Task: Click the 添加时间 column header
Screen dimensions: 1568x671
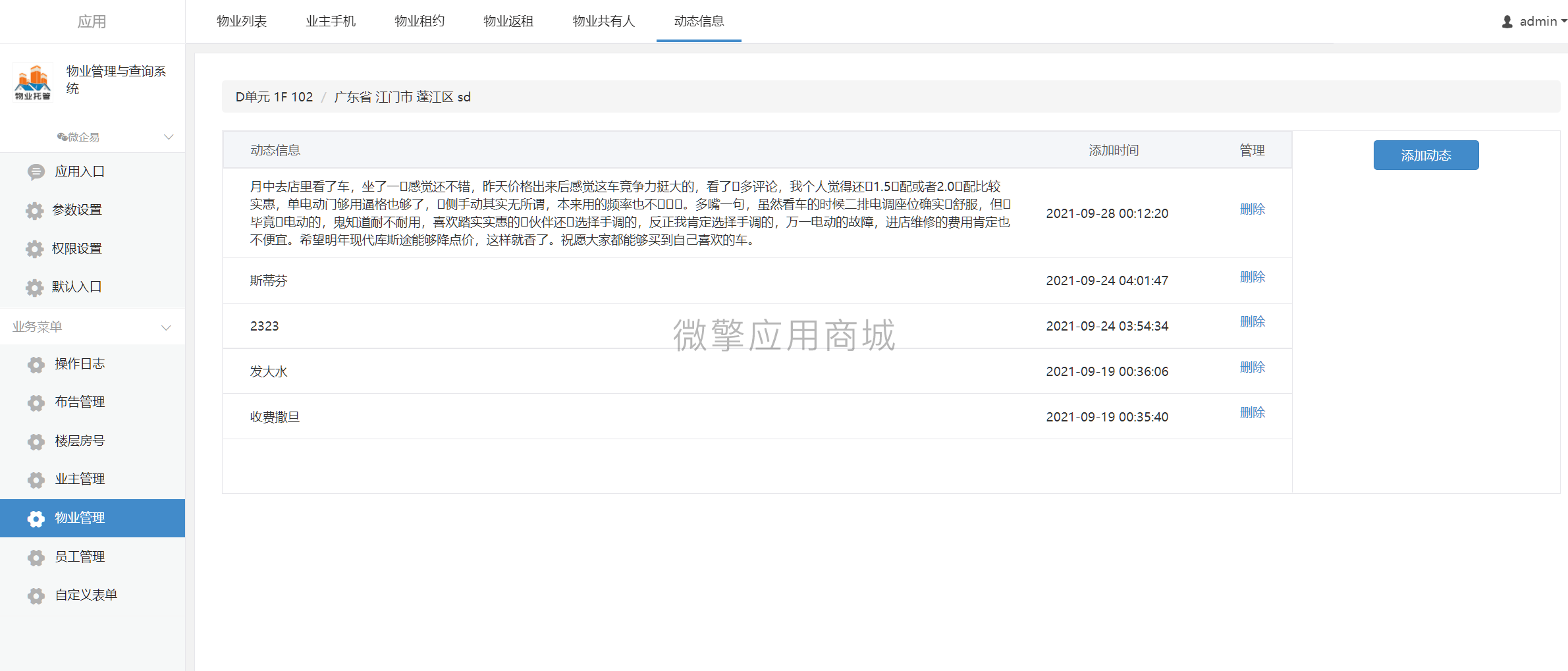Action: click(x=1114, y=151)
